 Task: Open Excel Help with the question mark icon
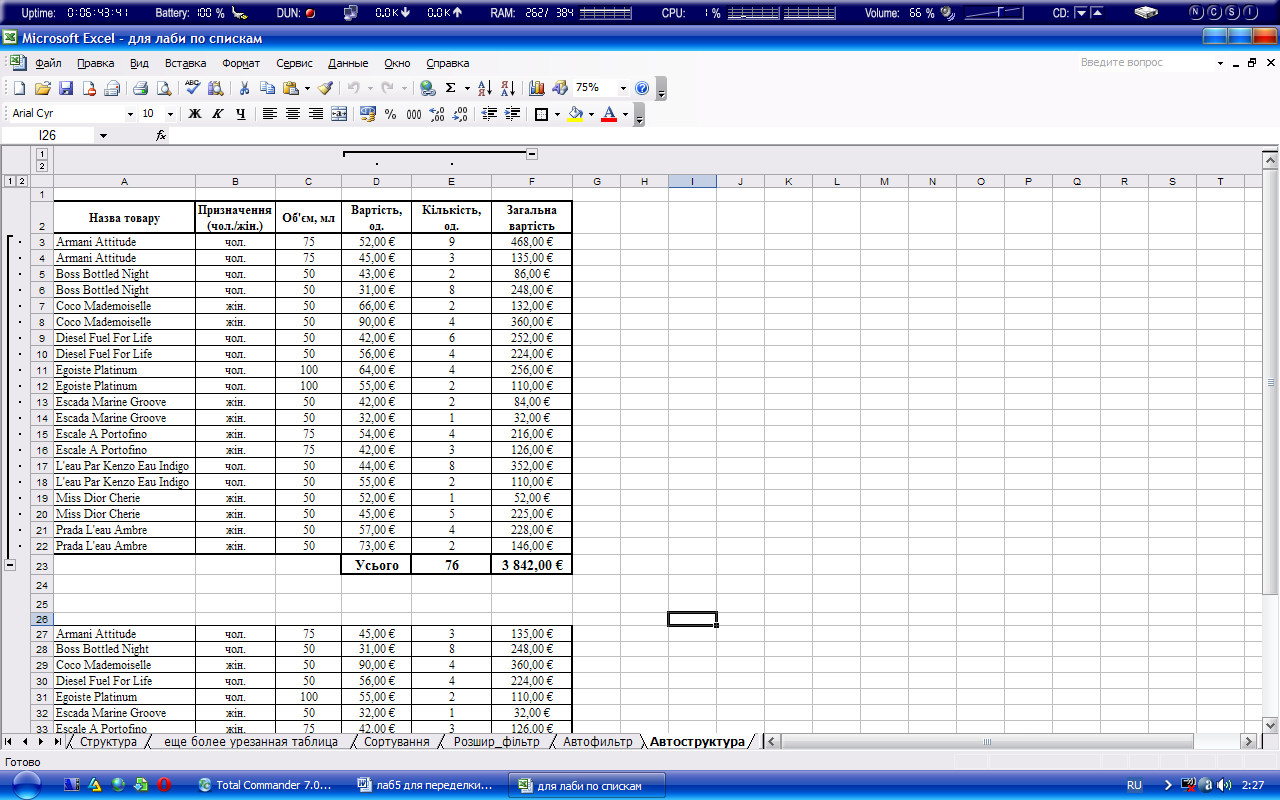pyautogui.click(x=642, y=88)
